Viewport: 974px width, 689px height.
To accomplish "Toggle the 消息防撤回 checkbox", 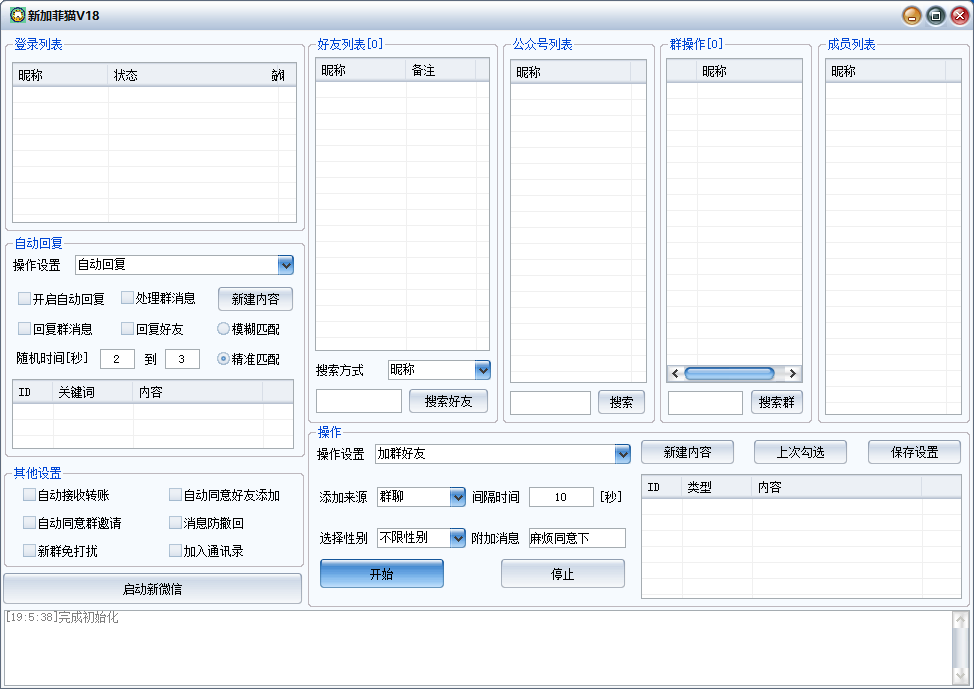I will tap(176, 523).
